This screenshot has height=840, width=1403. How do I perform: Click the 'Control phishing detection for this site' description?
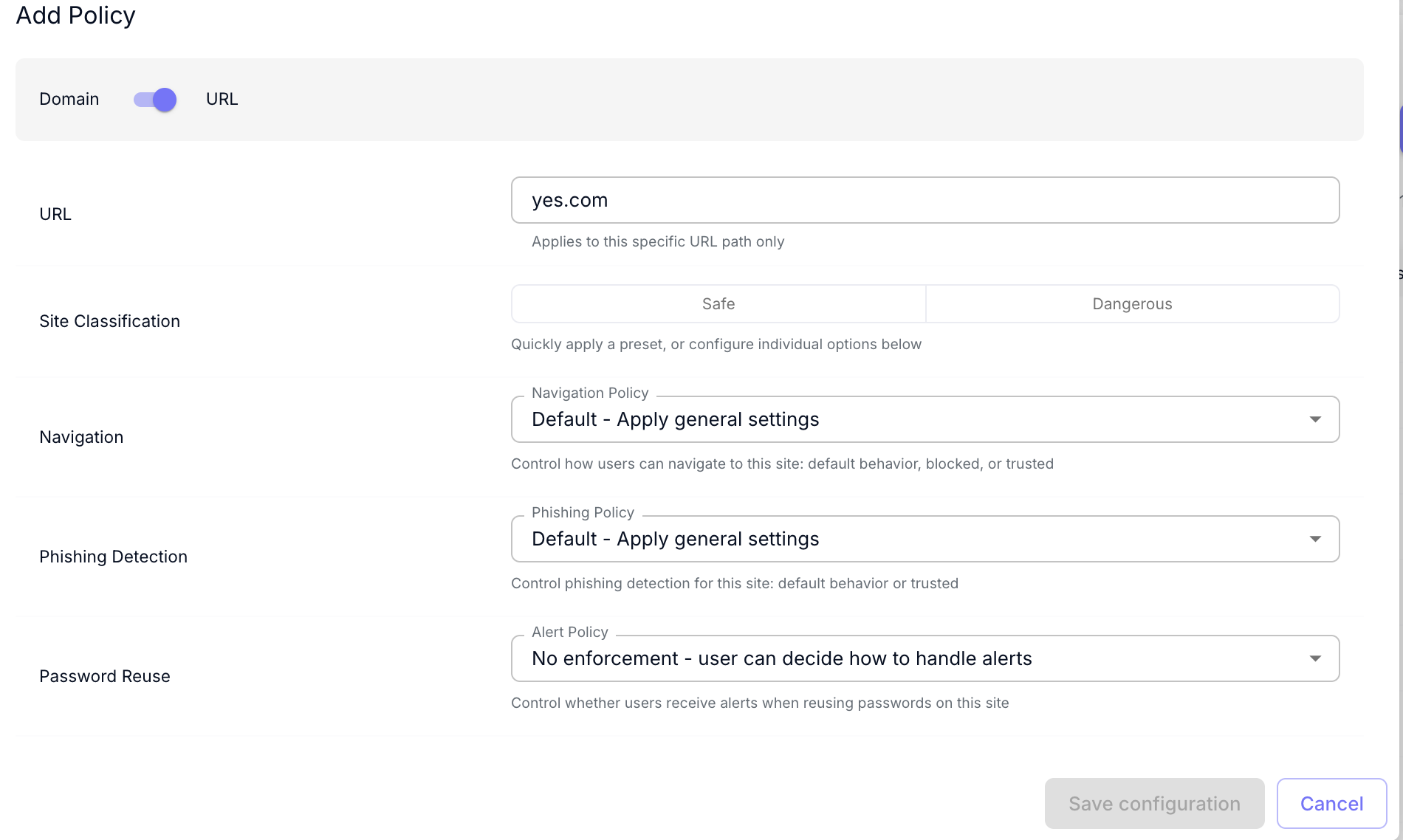pyautogui.click(x=735, y=583)
